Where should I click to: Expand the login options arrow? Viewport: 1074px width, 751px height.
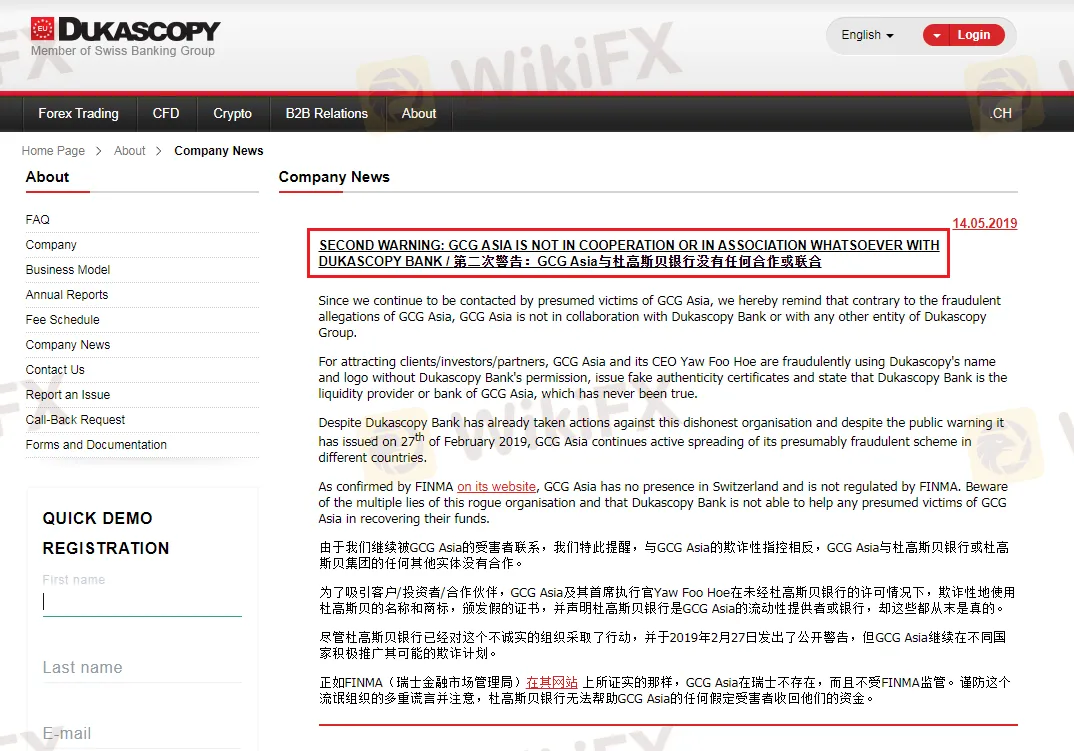[936, 35]
